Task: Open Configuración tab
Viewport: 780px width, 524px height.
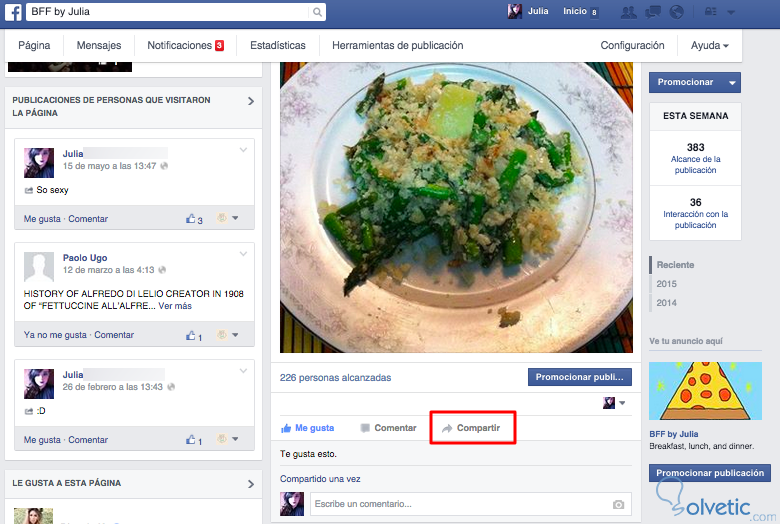Action: (632, 45)
